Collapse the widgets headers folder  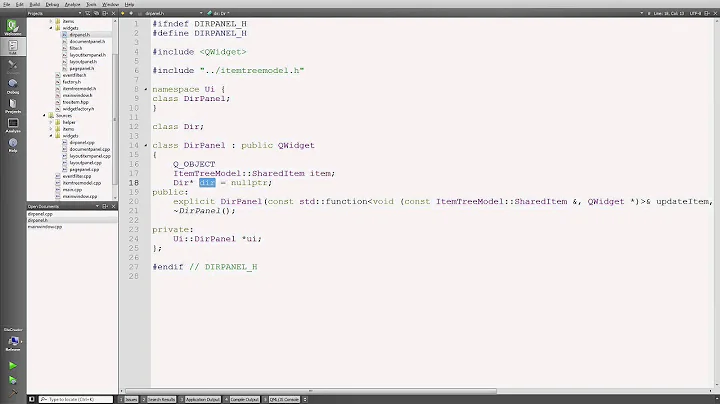pos(51,28)
